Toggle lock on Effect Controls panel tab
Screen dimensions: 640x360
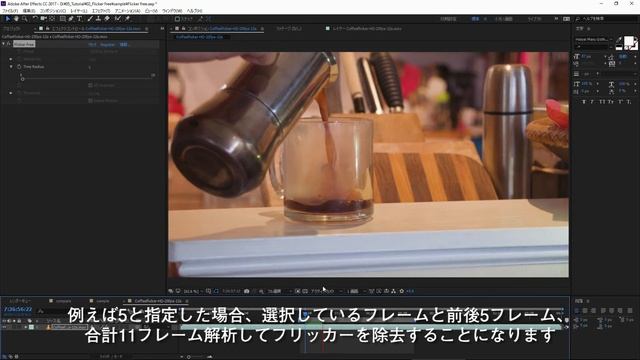pos(47,29)
